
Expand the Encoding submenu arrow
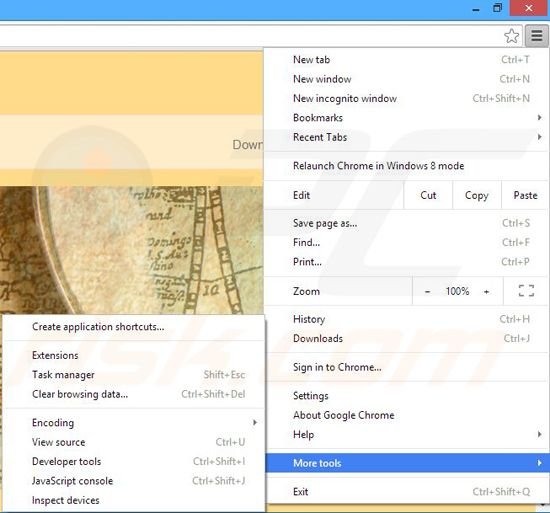[255, 423]
